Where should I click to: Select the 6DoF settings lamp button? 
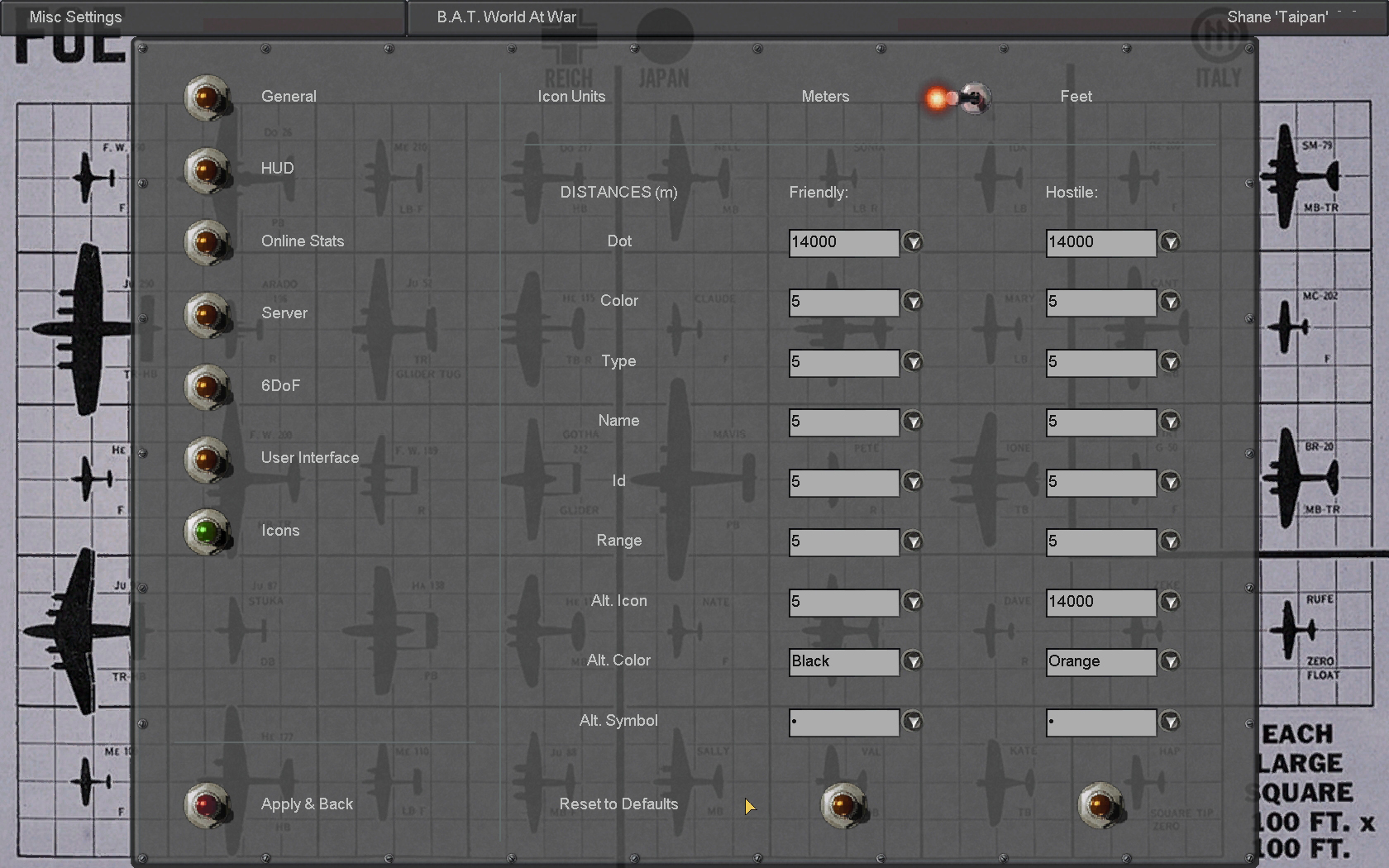pos(207,387)
